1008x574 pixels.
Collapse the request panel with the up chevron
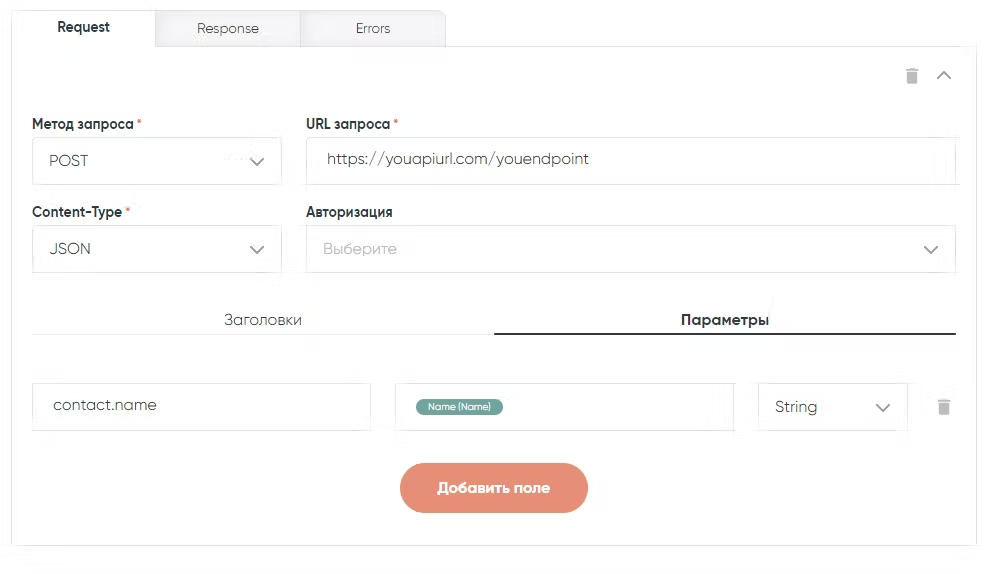[943, 76]
